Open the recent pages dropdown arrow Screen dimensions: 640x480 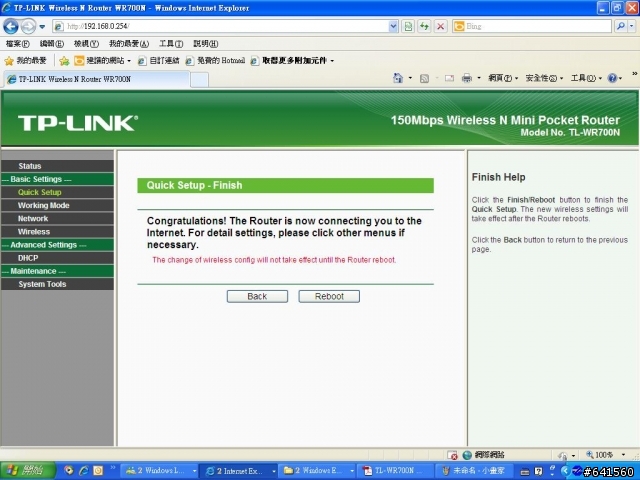pyautogui.click(x=42, y=27)
